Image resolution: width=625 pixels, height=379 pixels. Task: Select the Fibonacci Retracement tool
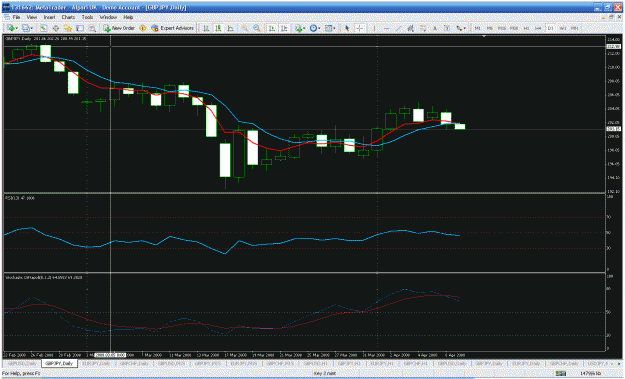[423, 28]
